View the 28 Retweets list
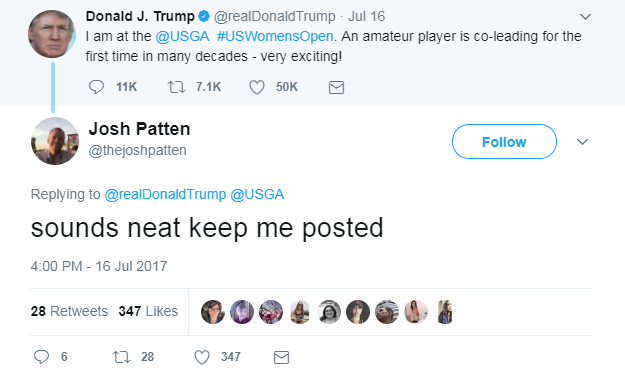 69,311
